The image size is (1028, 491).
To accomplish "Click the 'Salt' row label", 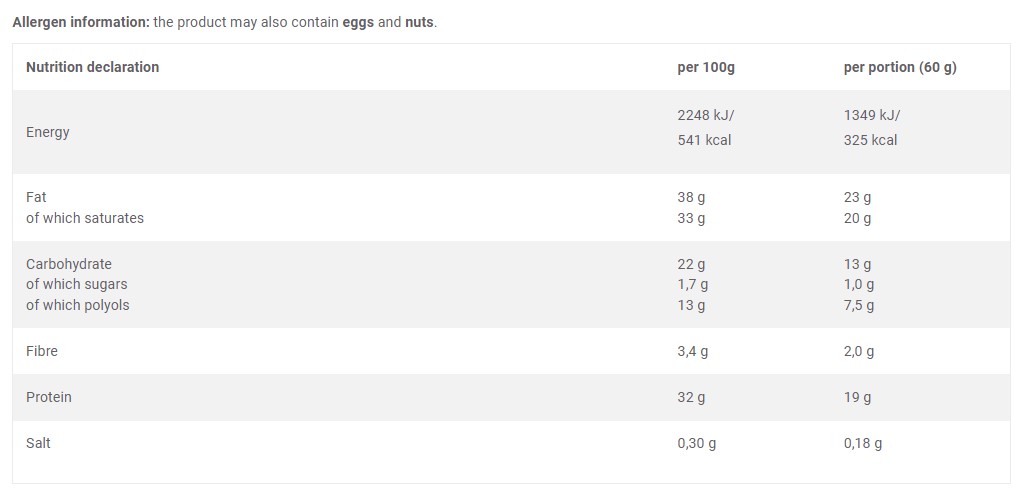I will coord(38,442).
